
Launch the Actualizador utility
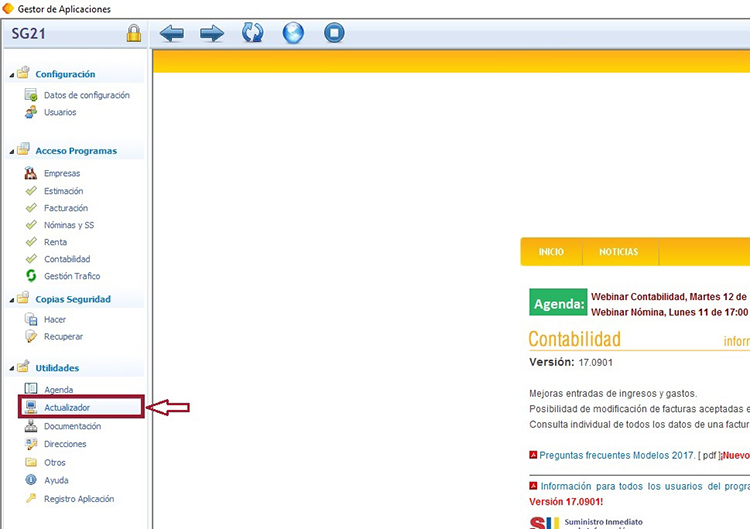click(x=67, y=408)
